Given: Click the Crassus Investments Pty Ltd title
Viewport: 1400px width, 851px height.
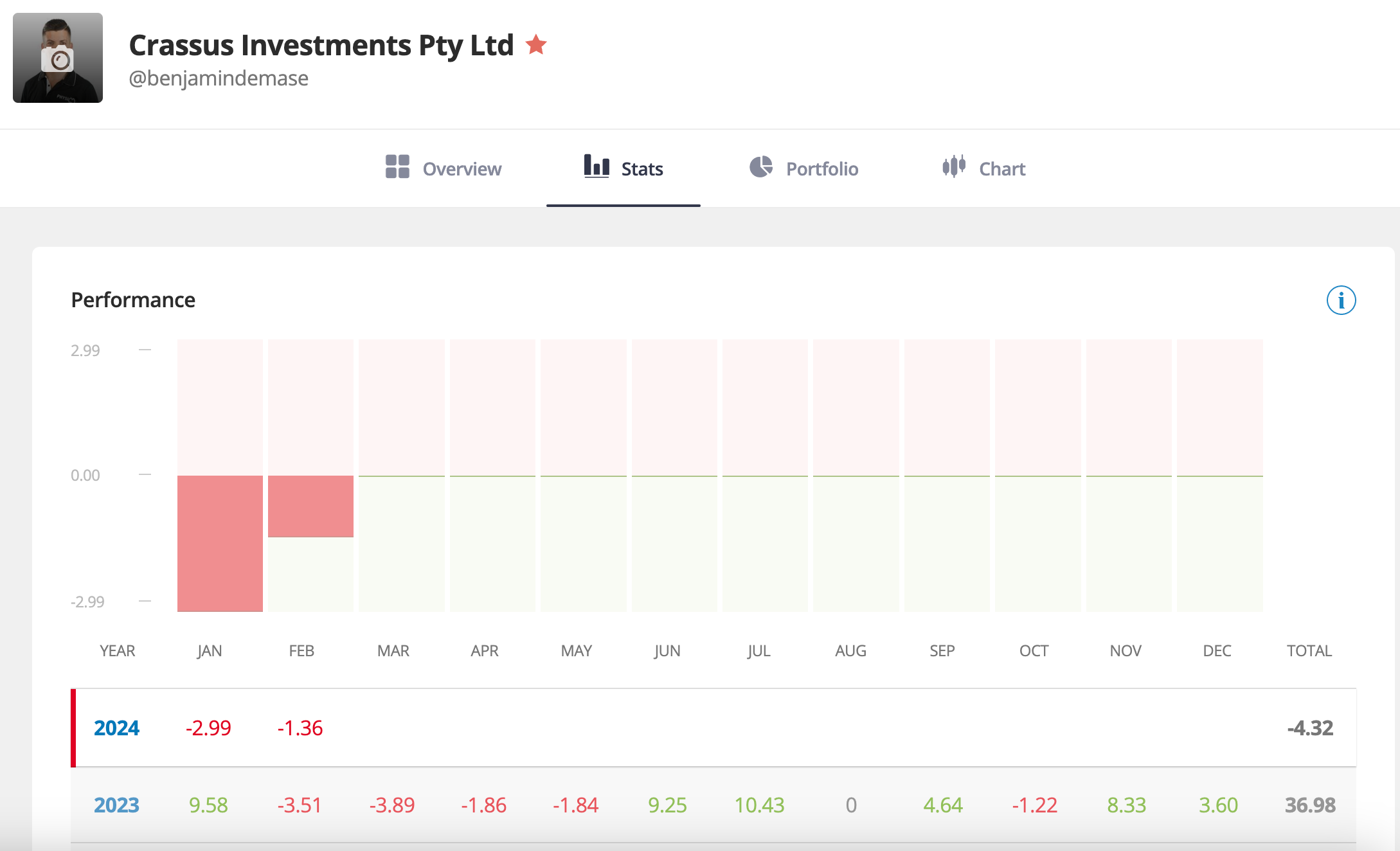Looking at the screenshot, I should (321, 45).
